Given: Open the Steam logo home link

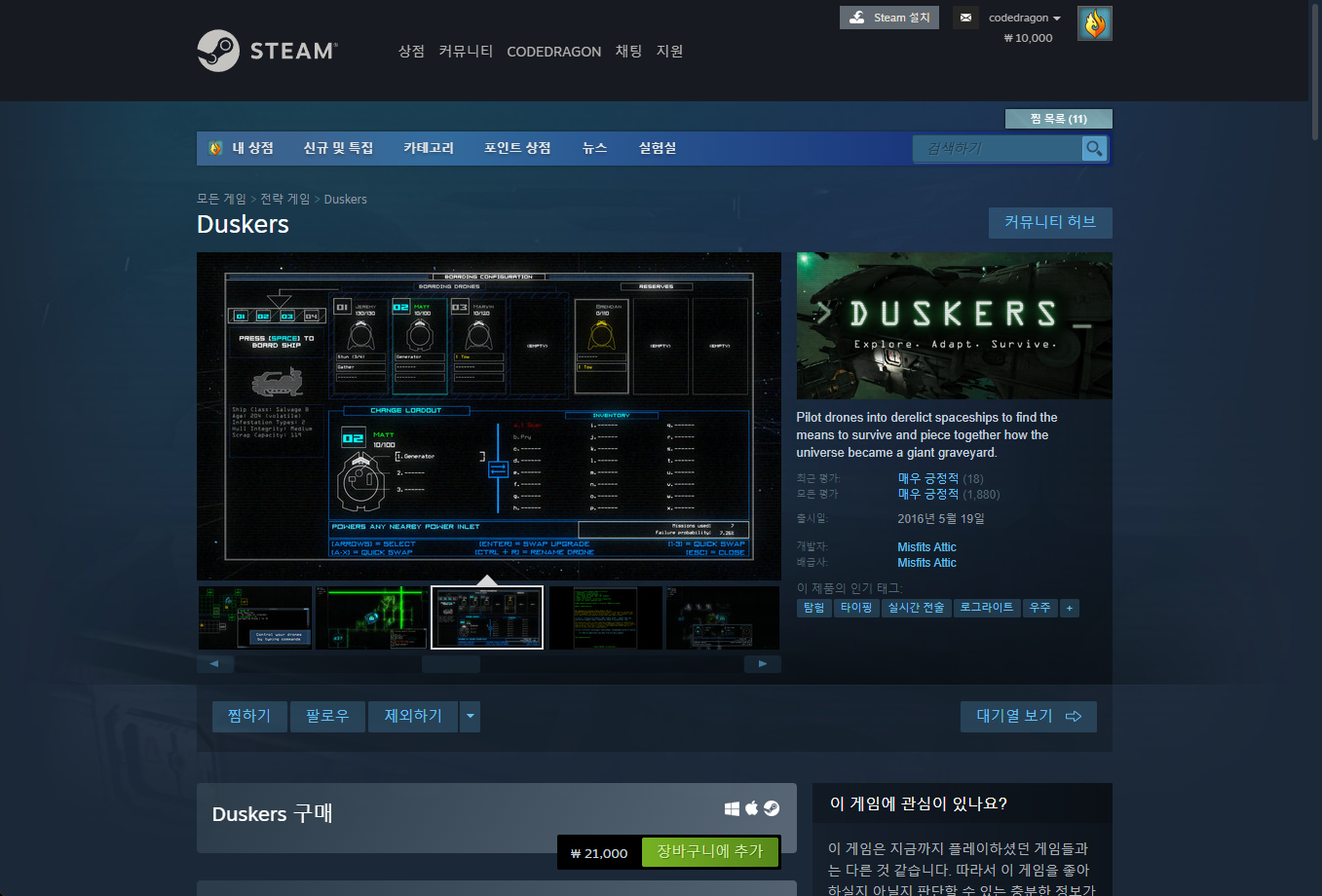Looking at the screenshot, I should click(267, 51).
